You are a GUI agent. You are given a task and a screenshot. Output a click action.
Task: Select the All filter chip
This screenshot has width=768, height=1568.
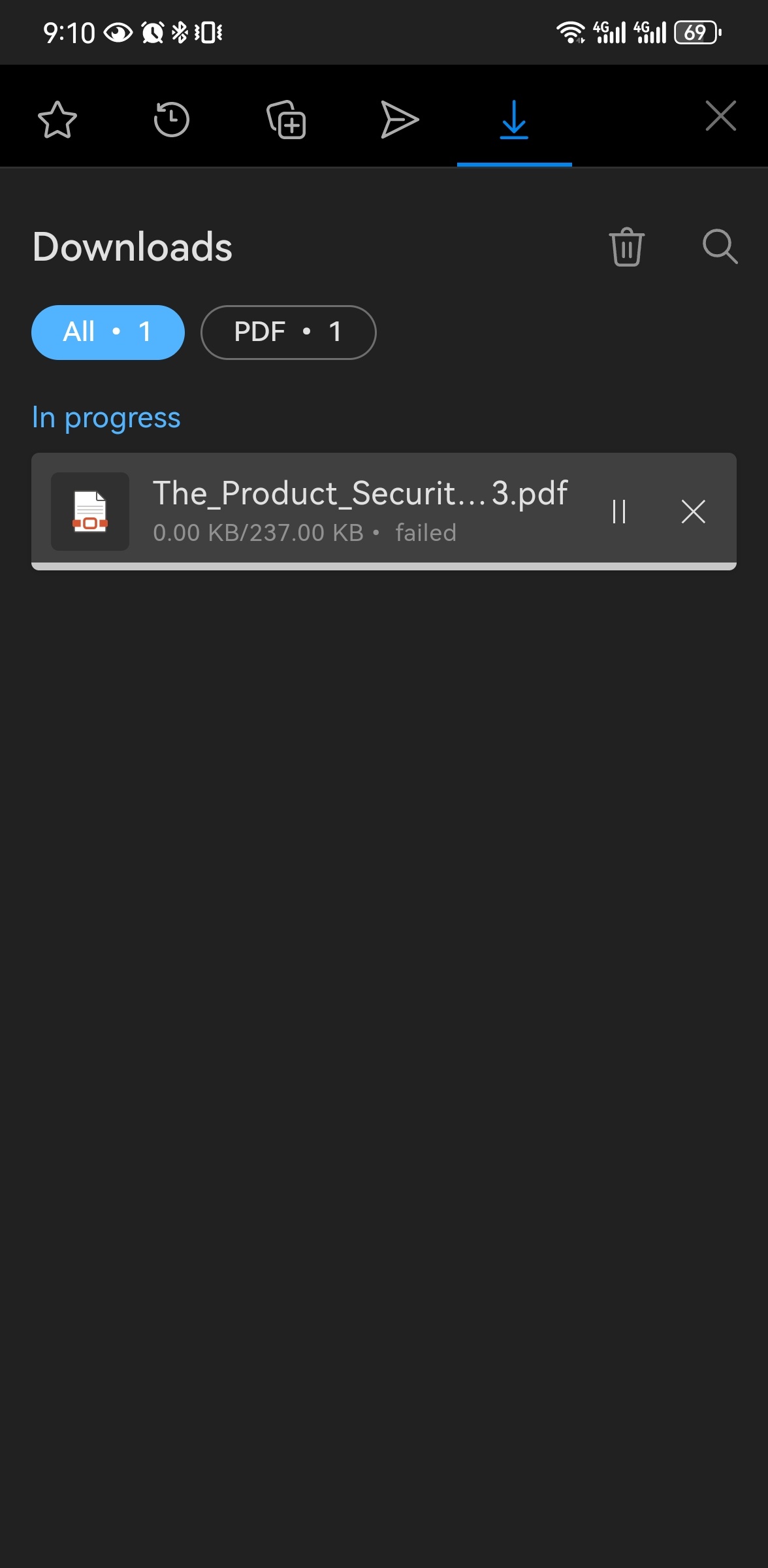[x=108, y=332]
